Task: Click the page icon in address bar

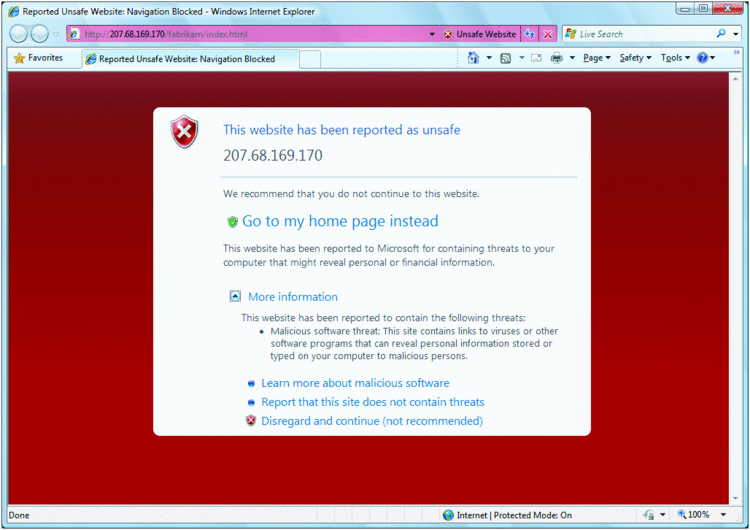Action: click(x=74, y=34)
